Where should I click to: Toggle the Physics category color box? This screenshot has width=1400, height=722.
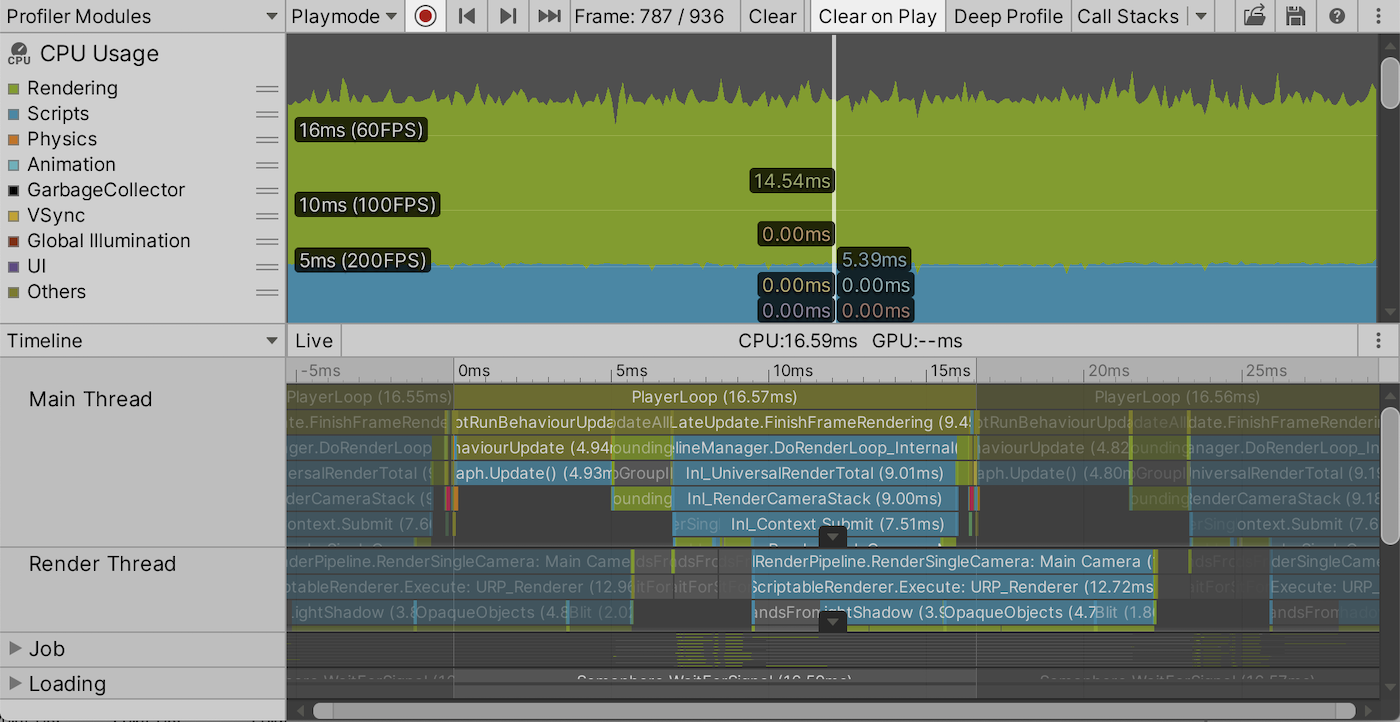pos(13,140)
